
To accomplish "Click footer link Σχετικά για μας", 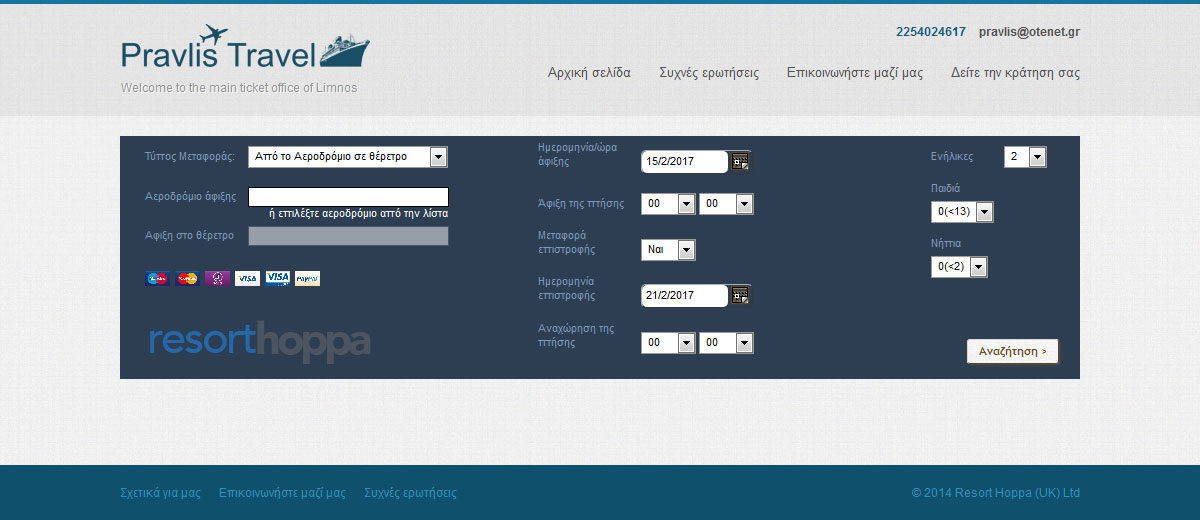I will [x=161, y=493].
